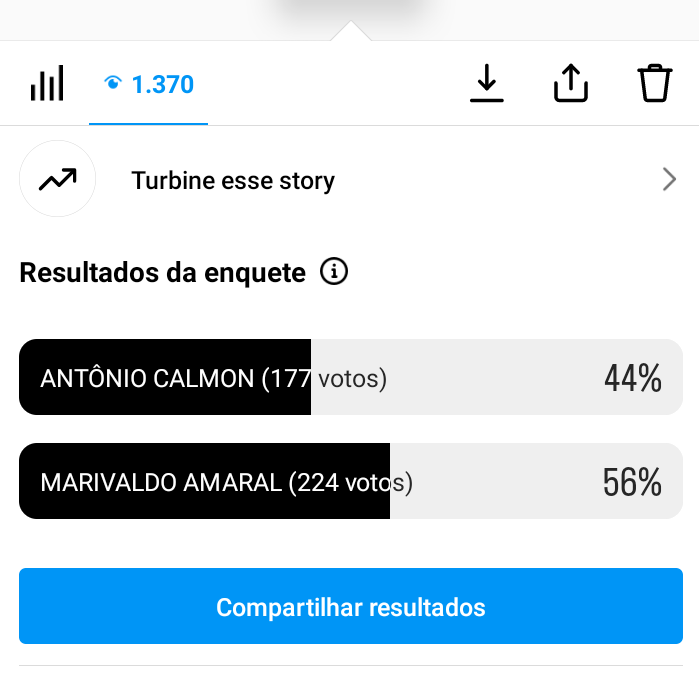Open the Turbine esse story option
699x693 pixels.
coord(233,181)
